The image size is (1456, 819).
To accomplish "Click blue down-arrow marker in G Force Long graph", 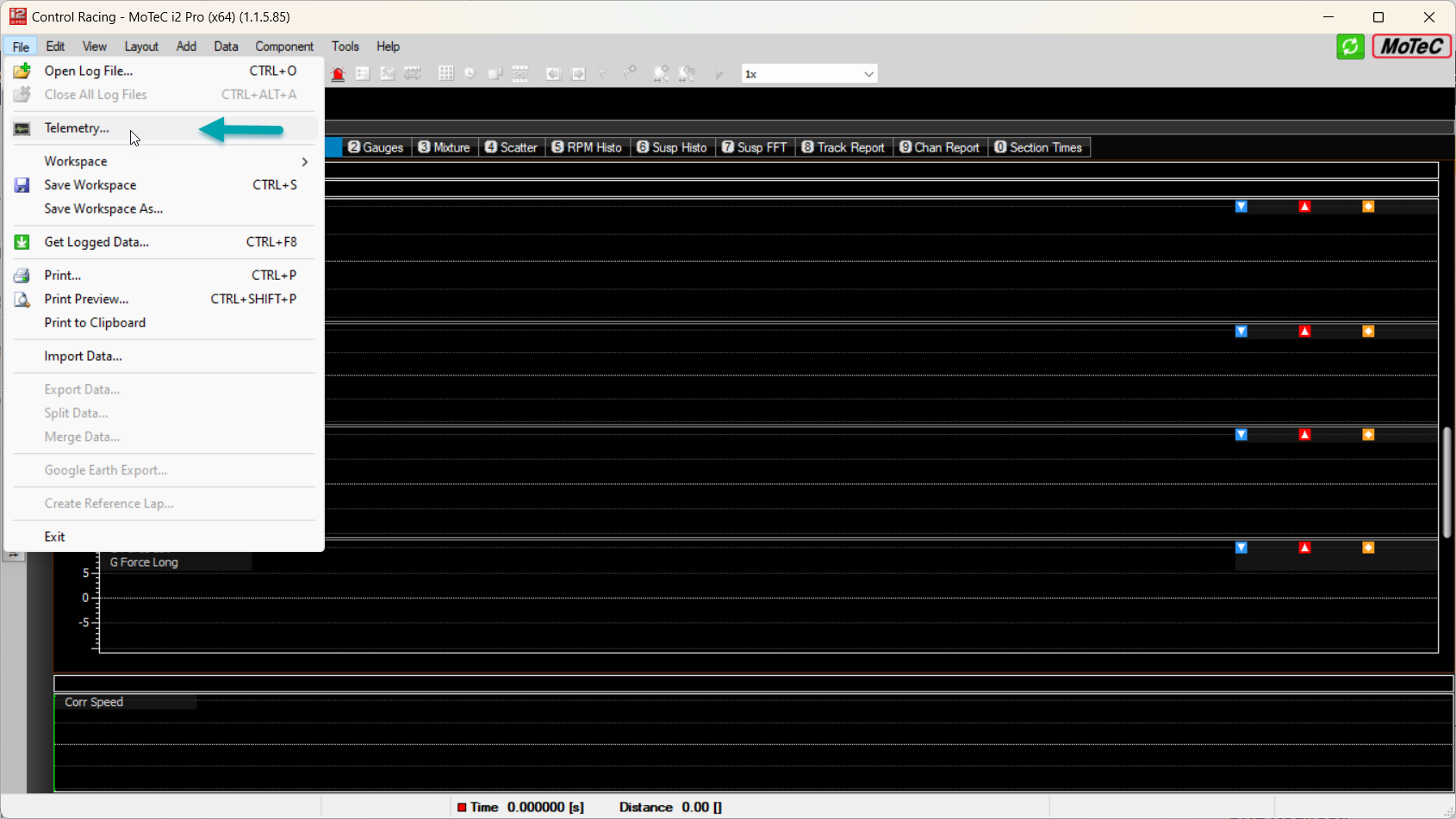I will 1241,548.
